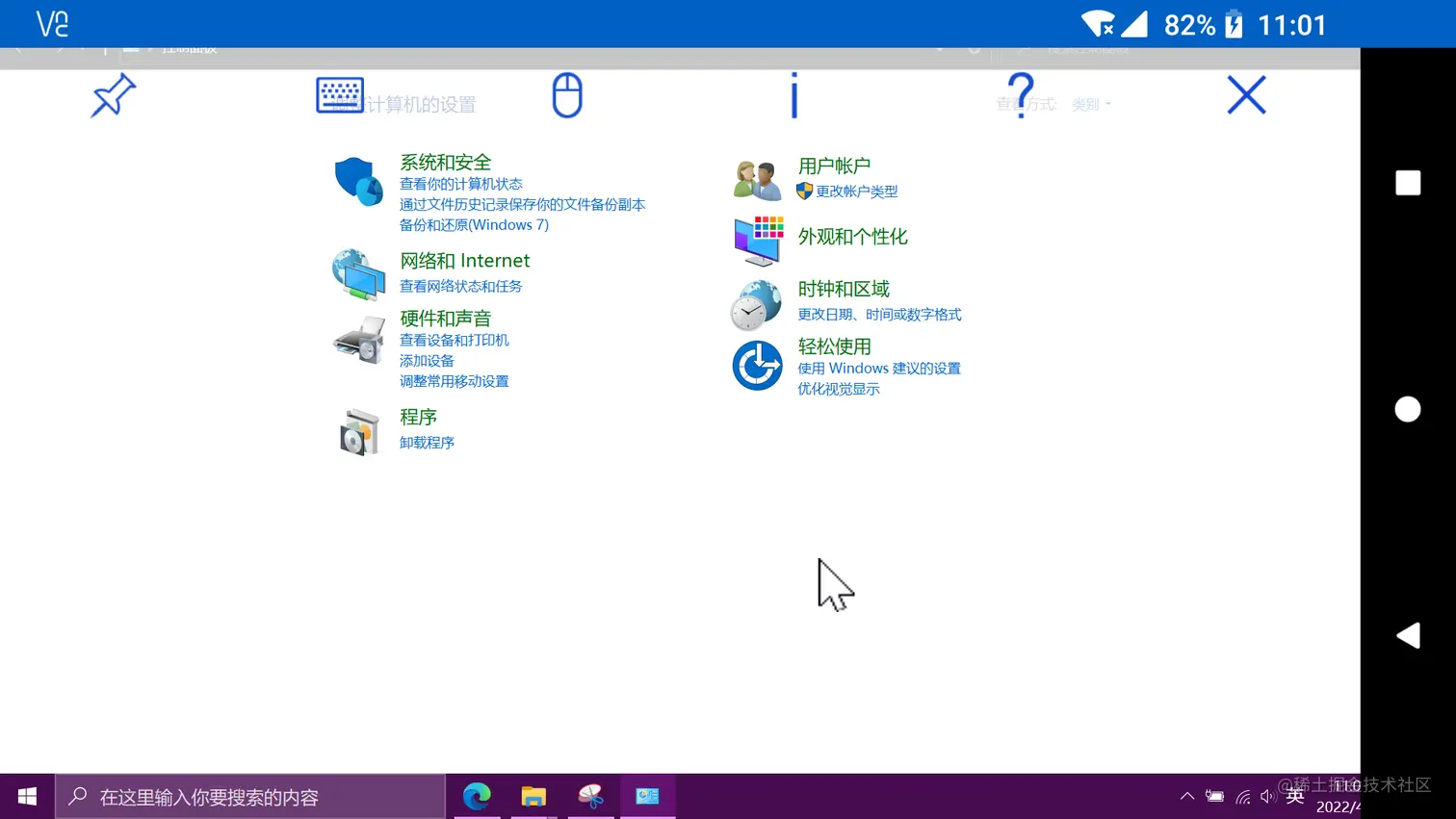Open the volume slider from the speaker icon
Viewport: 1456px width, 819px height.
tap(1267, 796)
